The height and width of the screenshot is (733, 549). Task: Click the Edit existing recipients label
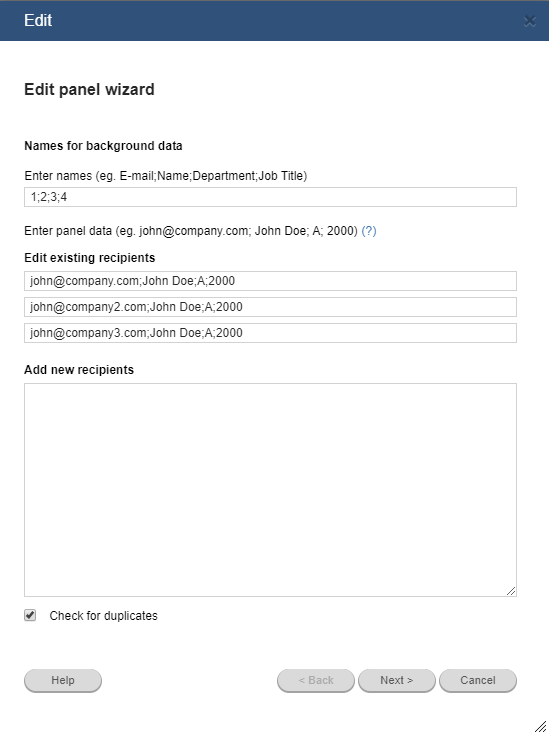click(x=90, y=258)
